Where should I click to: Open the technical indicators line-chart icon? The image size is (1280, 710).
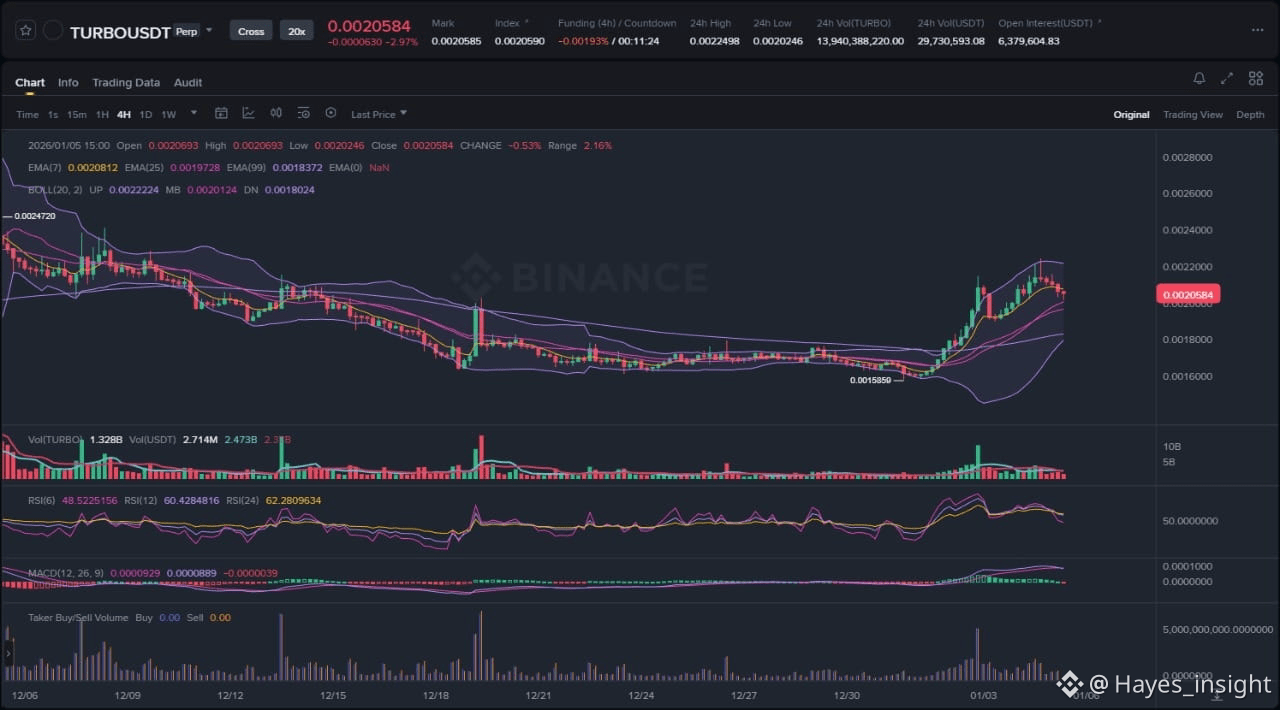click(x=248, y=114)
